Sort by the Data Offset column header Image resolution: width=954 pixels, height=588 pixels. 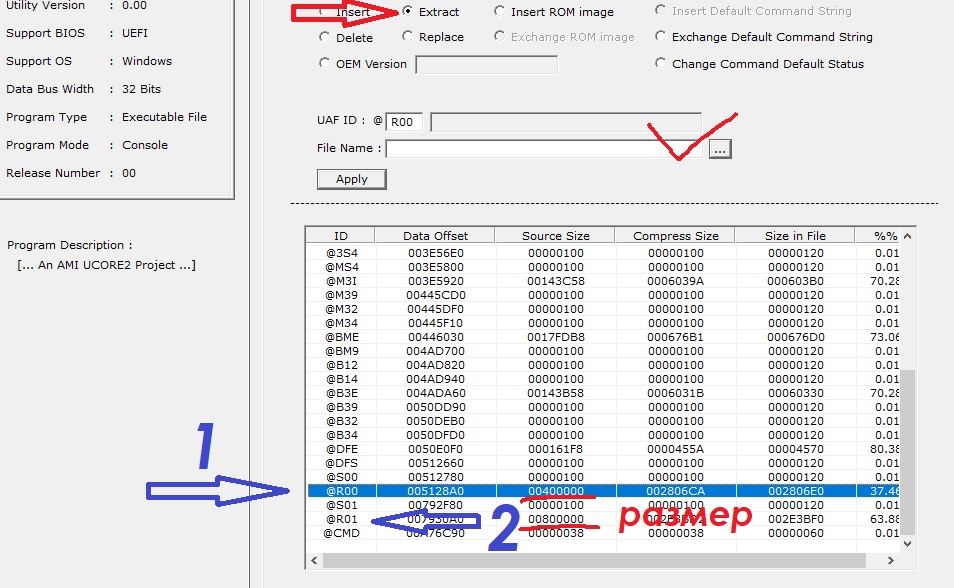click(436, 236)
